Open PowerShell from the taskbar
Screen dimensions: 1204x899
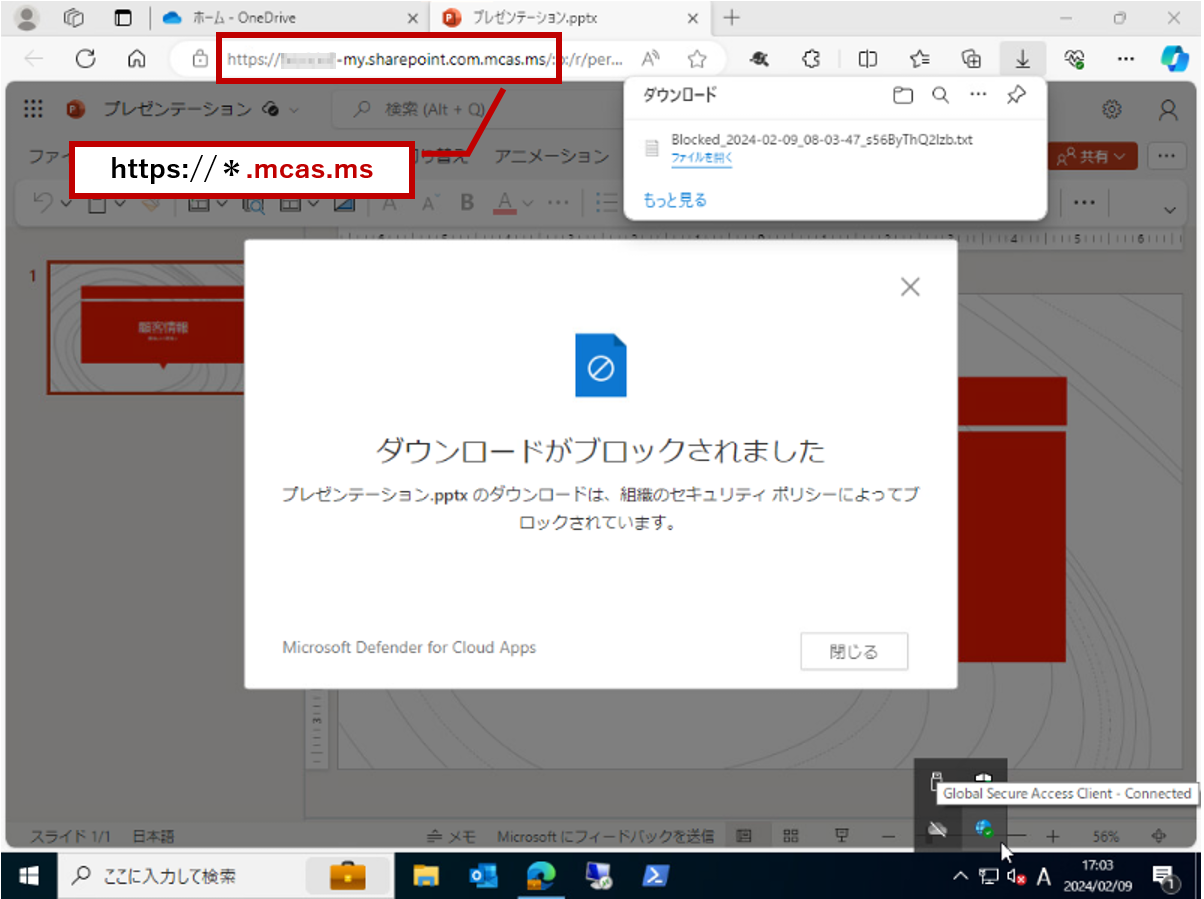[656, 877]
